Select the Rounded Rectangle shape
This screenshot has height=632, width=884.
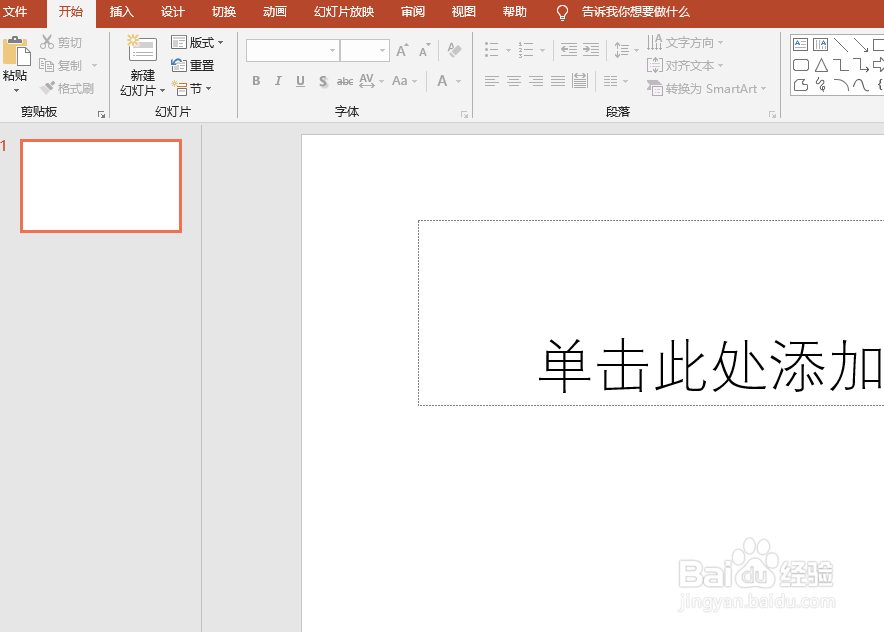(801, 65)
